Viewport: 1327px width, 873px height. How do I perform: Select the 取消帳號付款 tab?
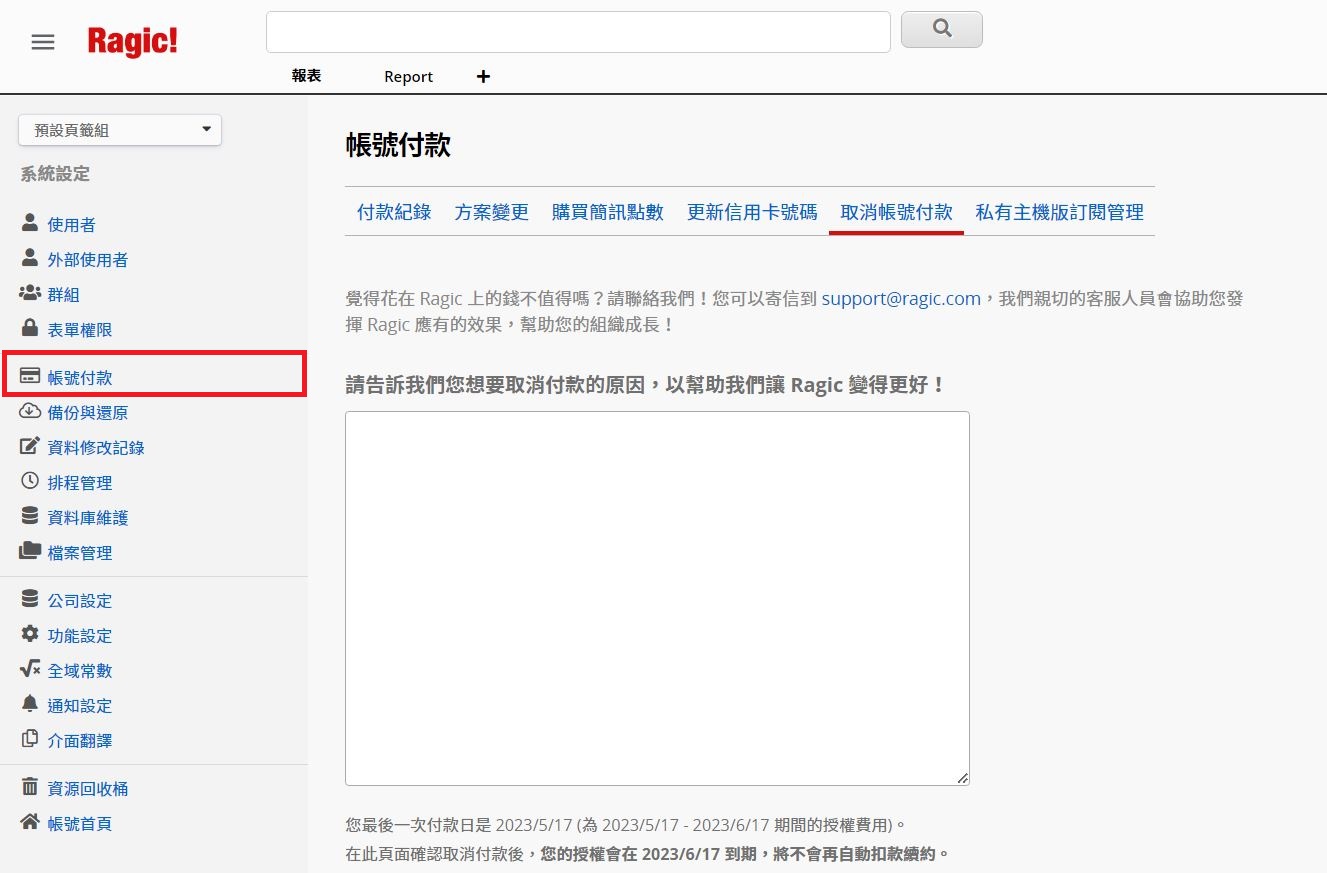coord(897,212)
